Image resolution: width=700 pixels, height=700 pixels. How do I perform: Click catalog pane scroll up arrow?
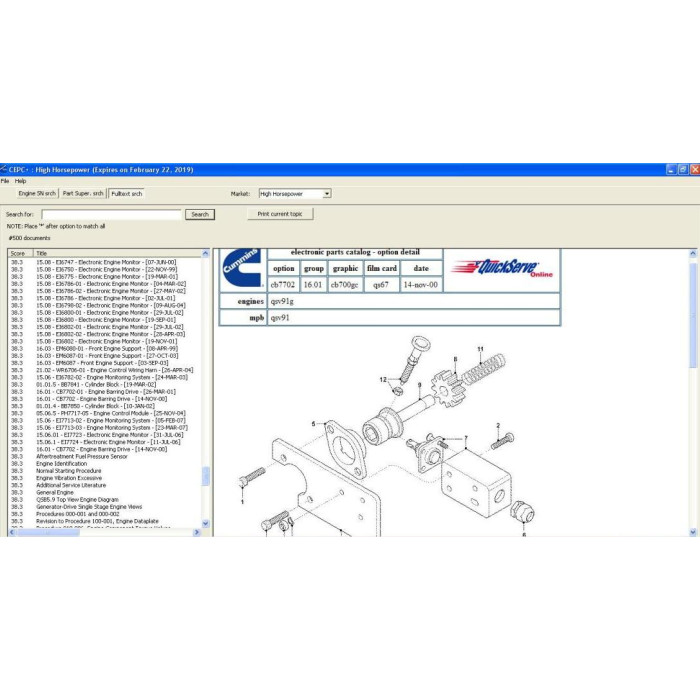pyautogui.click(x=693, y=254)
